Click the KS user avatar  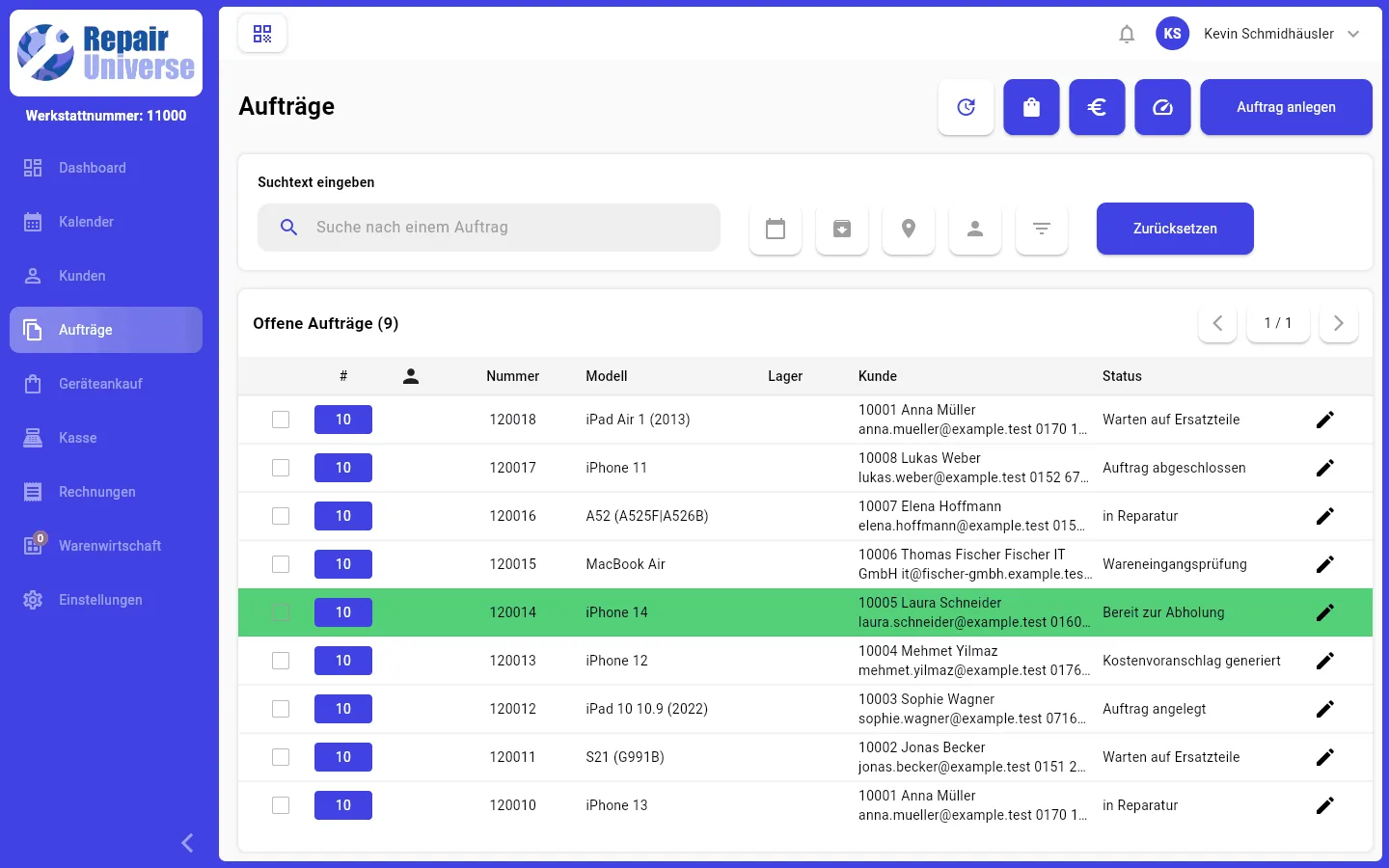(x=1172, y=34)
